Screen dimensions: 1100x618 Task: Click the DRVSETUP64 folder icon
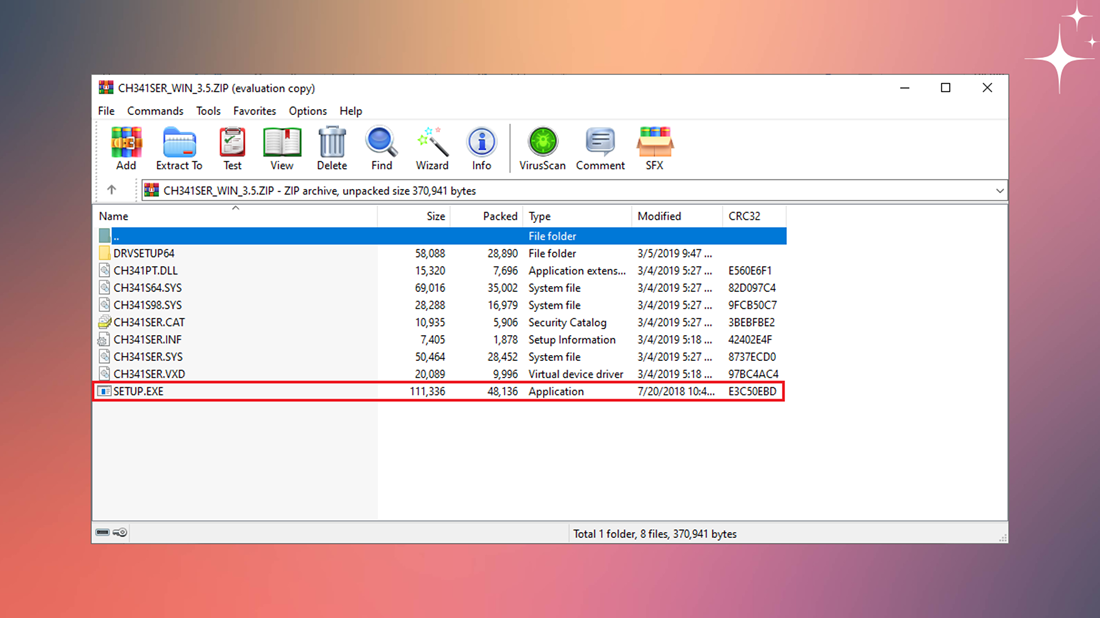(105, 253)
